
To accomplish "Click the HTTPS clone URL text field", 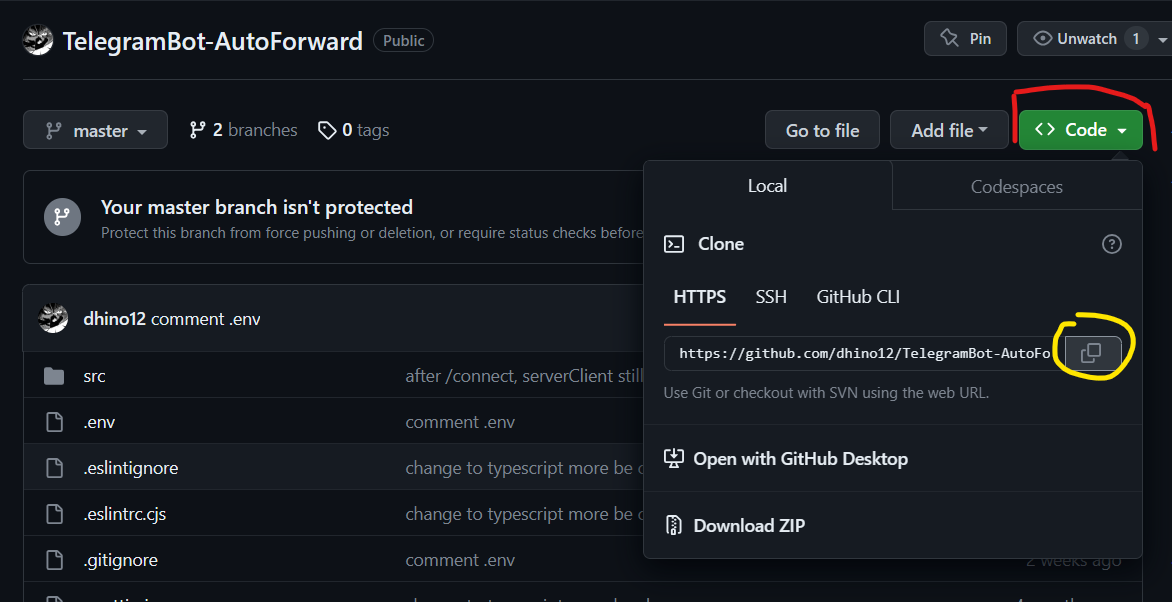I will click(x=860, y=353).
